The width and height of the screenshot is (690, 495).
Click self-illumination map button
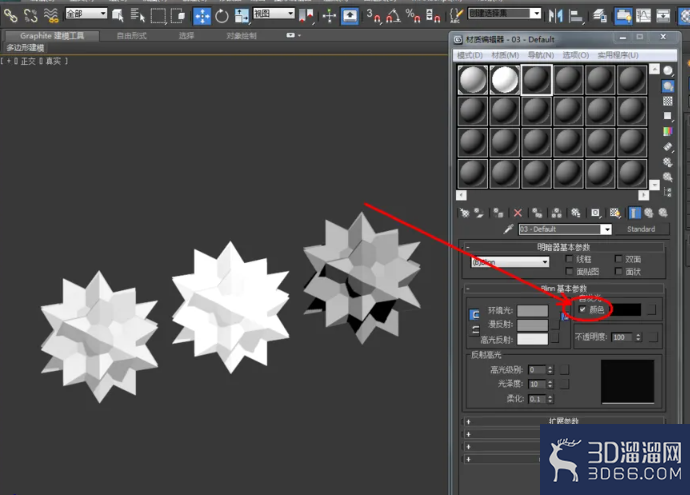click(x=651, y=310)
